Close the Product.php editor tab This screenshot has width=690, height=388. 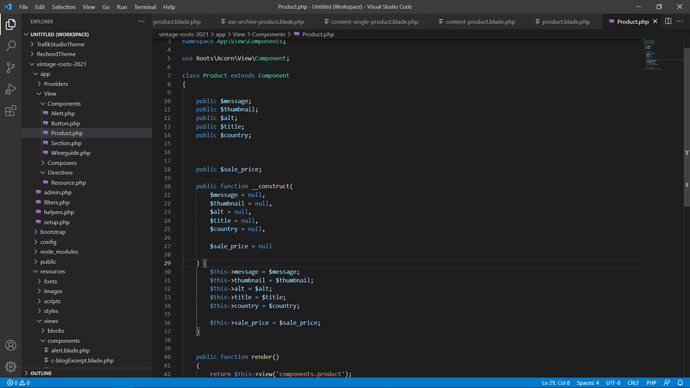[655, 21]
